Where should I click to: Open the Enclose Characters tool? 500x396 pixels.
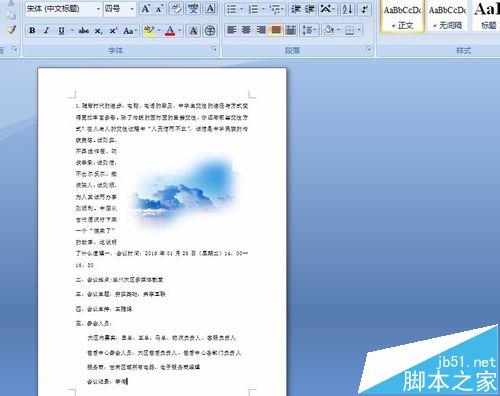(x=210, y=31)
